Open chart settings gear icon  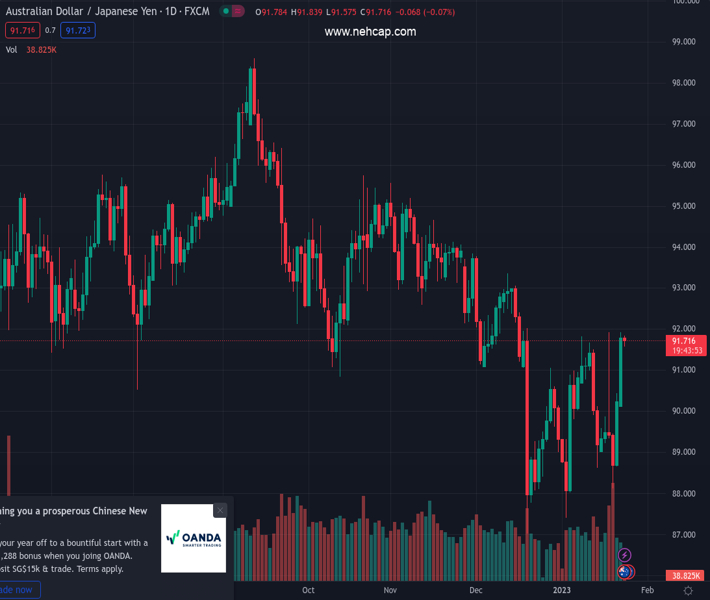coord(688,591)
